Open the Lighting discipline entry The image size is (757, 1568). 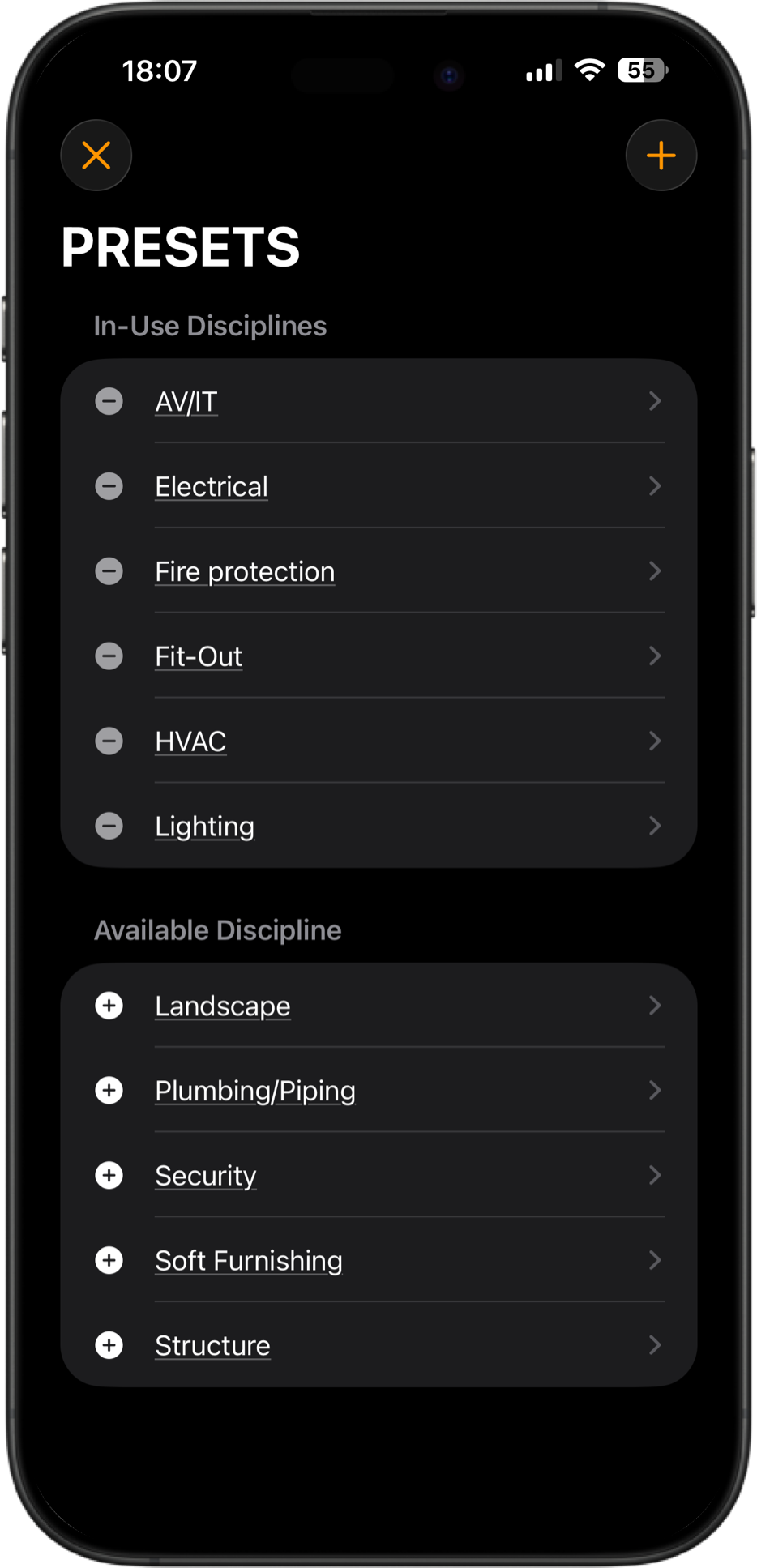[205, 826]
